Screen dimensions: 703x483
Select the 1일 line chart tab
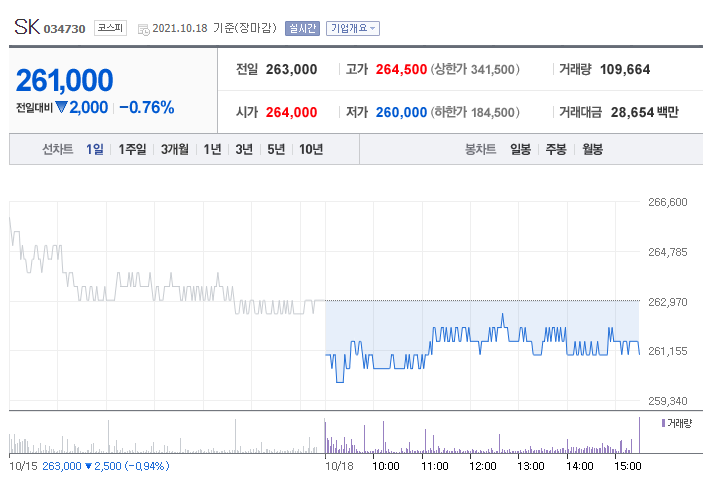[95, 149]
